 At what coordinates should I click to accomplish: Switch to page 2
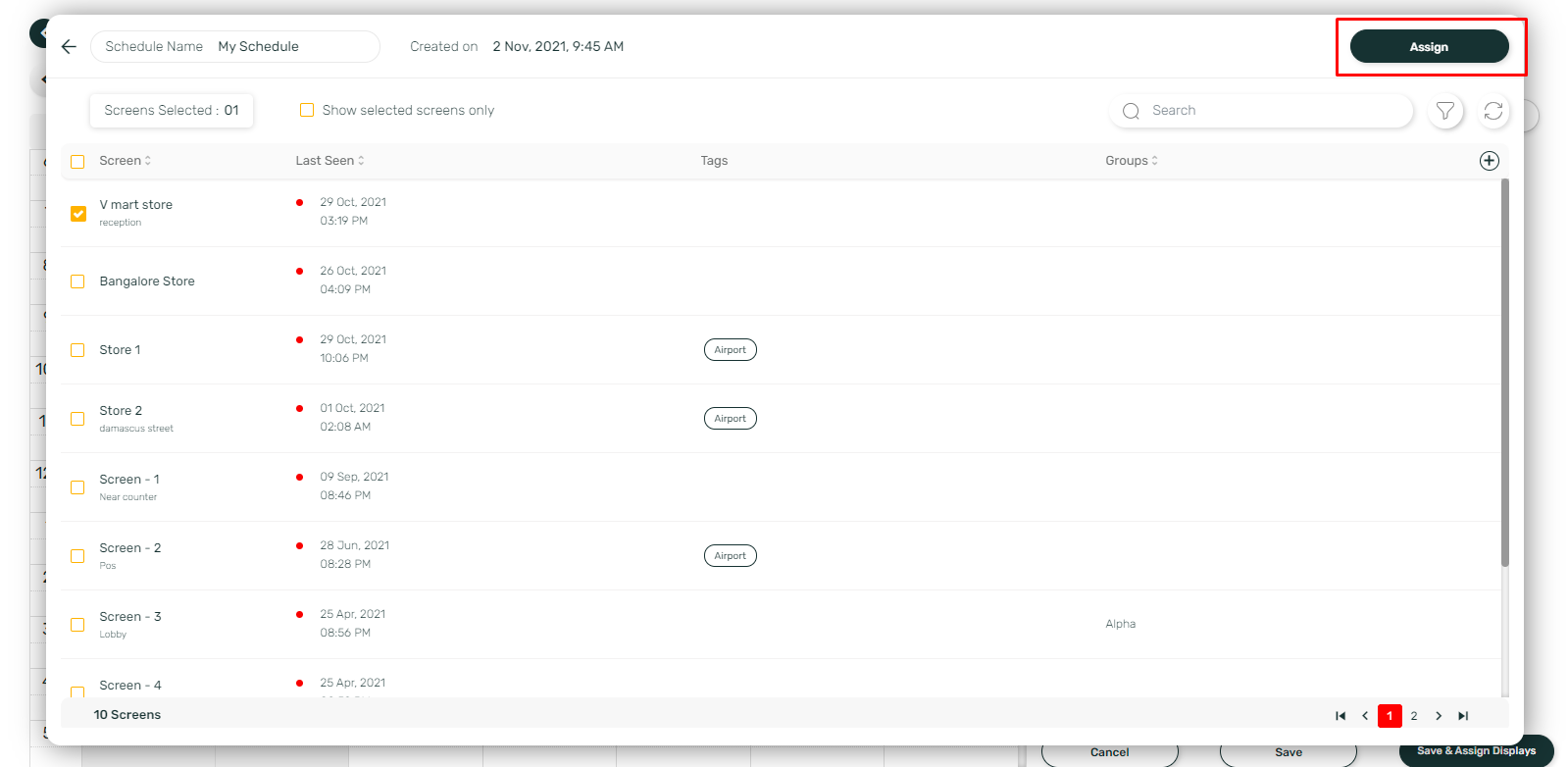point(1414,716)
